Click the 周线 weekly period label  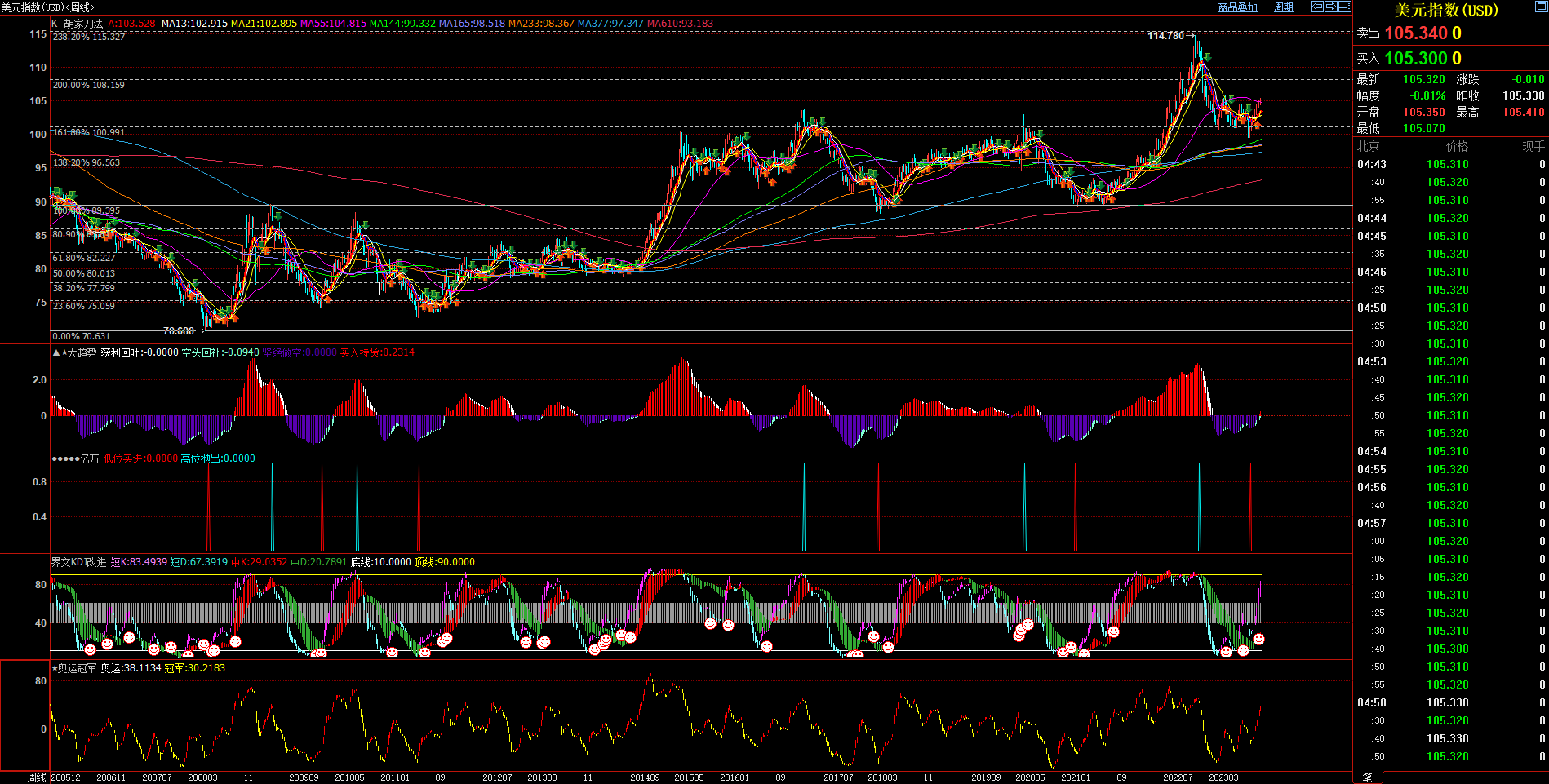(37, 777)
